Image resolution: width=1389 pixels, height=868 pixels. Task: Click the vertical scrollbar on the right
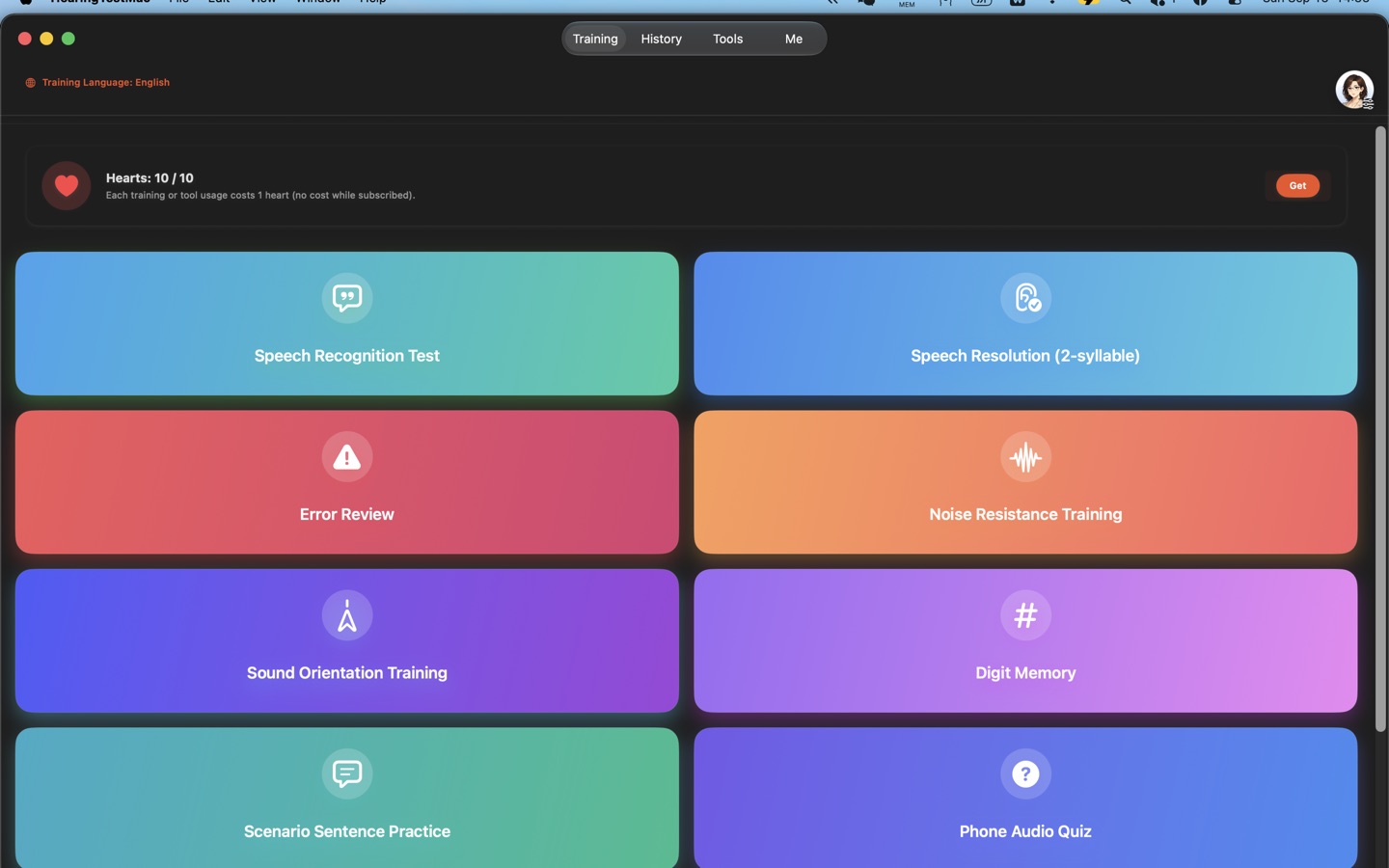[x=1380, y=428]
